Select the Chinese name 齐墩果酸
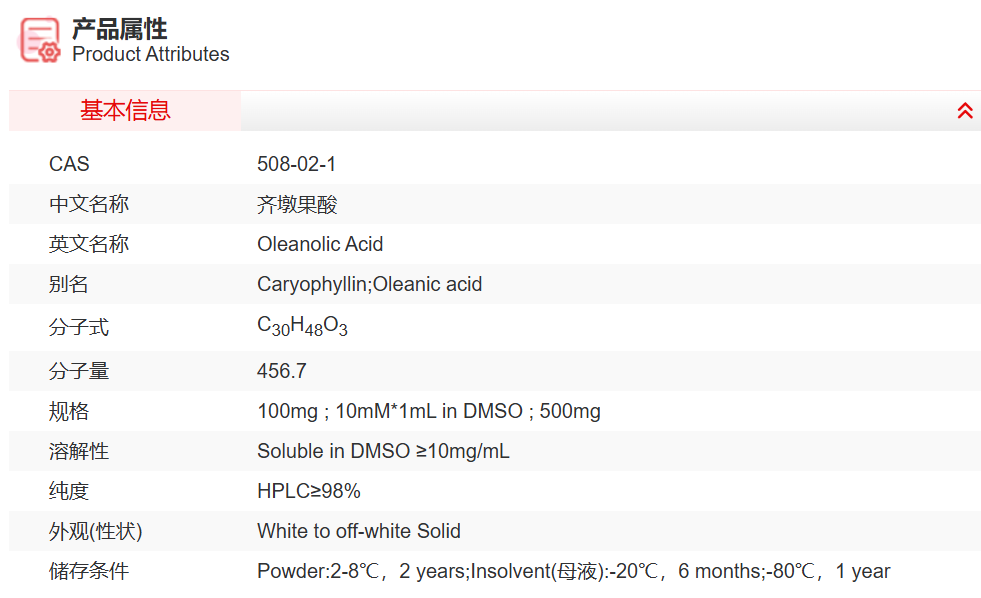Image resolution: width=981 pixels, height=598 pixels. pyautogui.click(x=297, y=204)
